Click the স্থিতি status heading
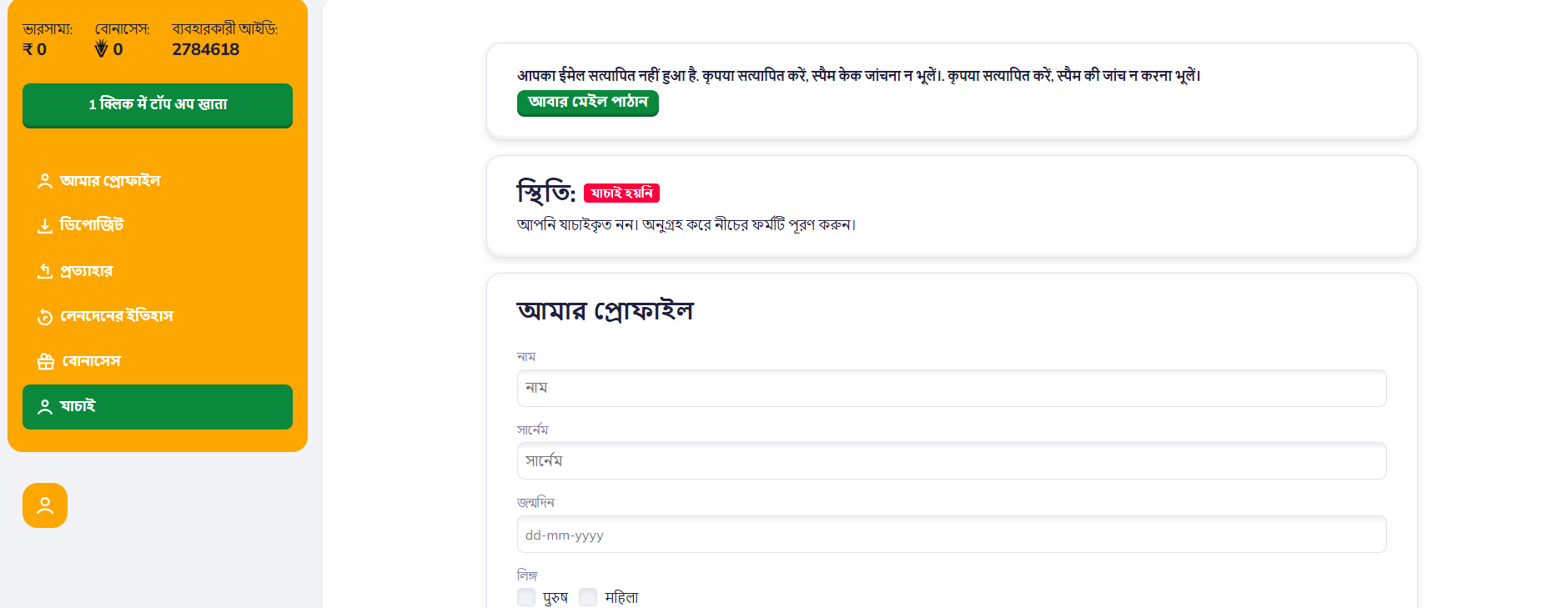1568x608 pixels. tap(546, 193)
